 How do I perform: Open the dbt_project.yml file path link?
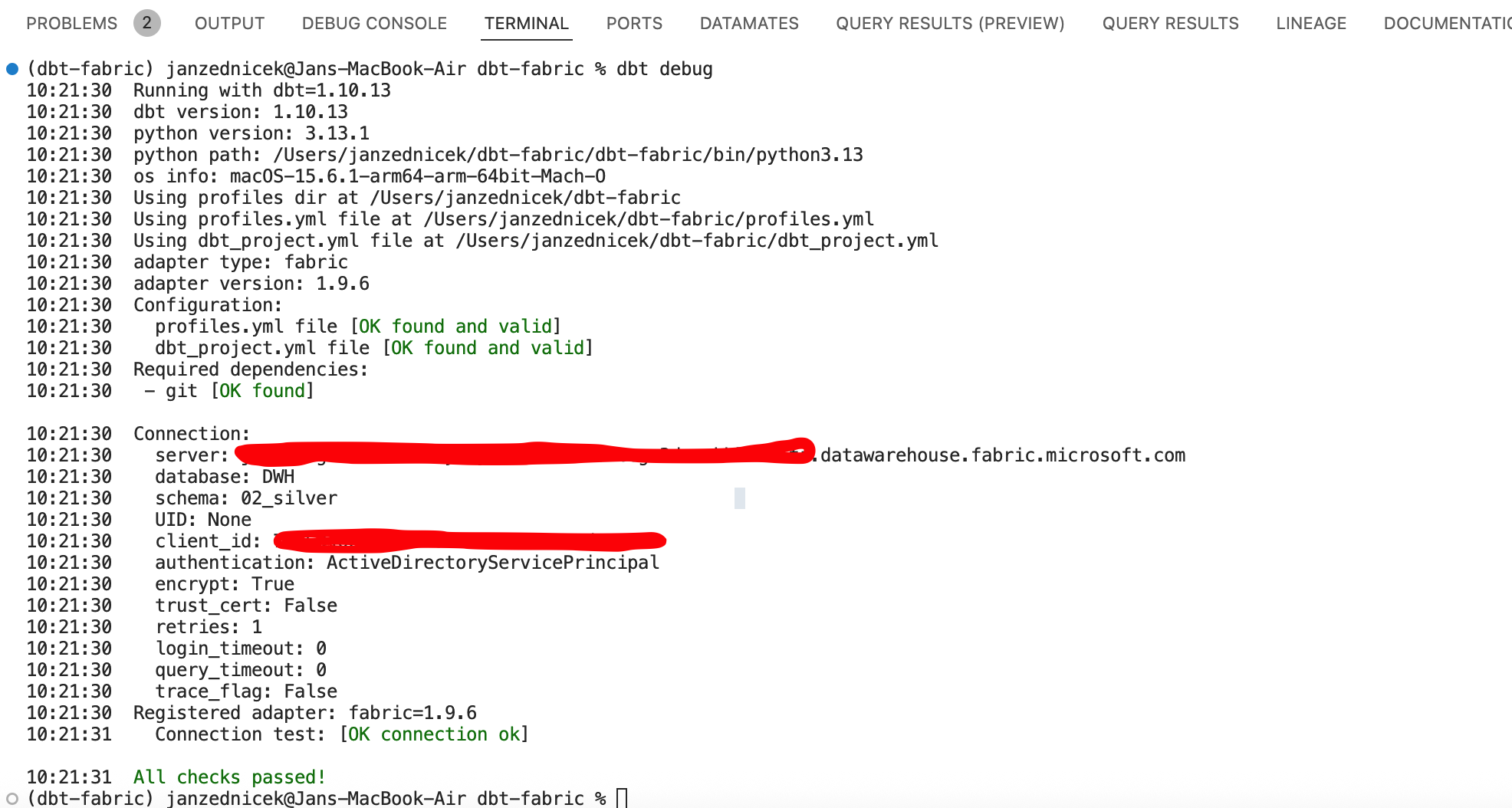[x=697, y=241]
